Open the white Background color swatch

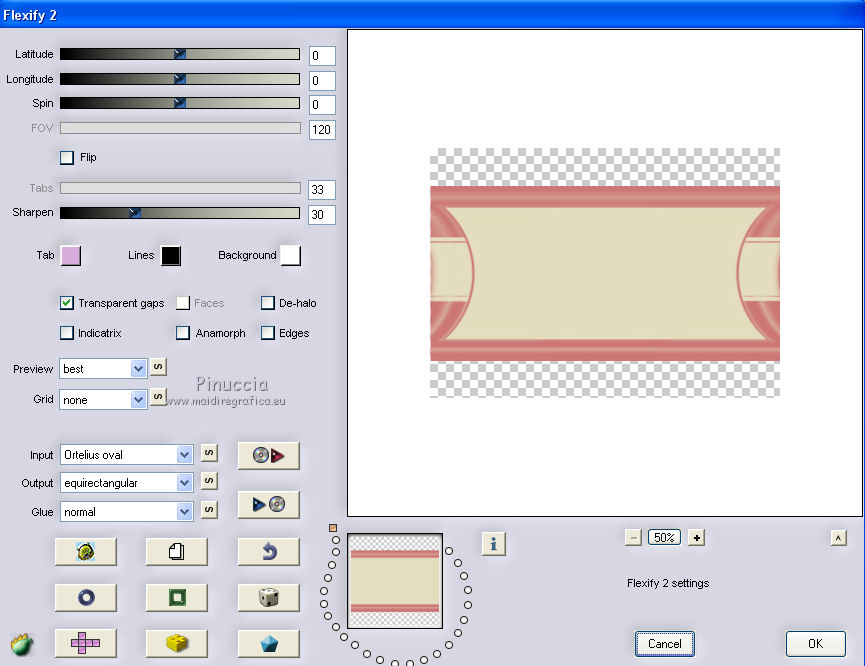(x=291, y=255)
